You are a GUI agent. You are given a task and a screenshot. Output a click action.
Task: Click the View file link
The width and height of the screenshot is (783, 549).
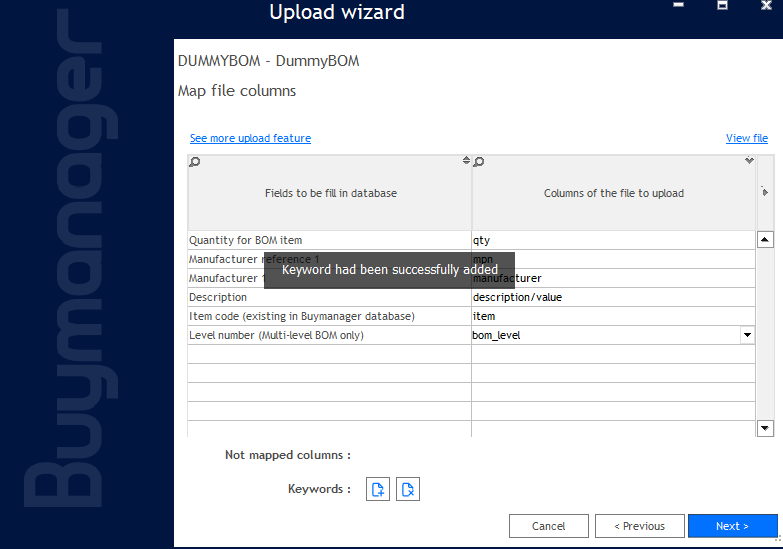(746, 138)
